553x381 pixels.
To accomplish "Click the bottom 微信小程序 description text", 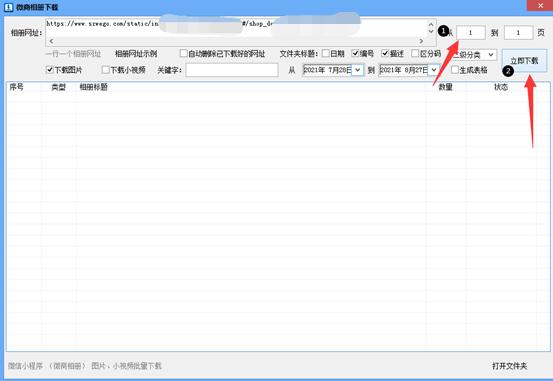I will coord(85,366).
